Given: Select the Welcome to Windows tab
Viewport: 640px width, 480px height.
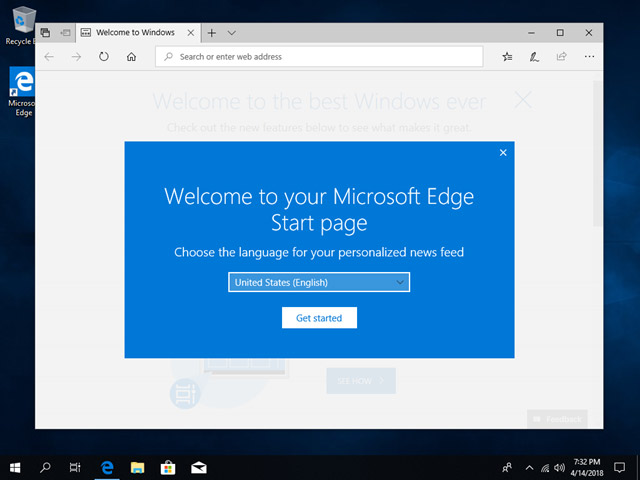Looking at the screenshot, I should tap(138, 33).
